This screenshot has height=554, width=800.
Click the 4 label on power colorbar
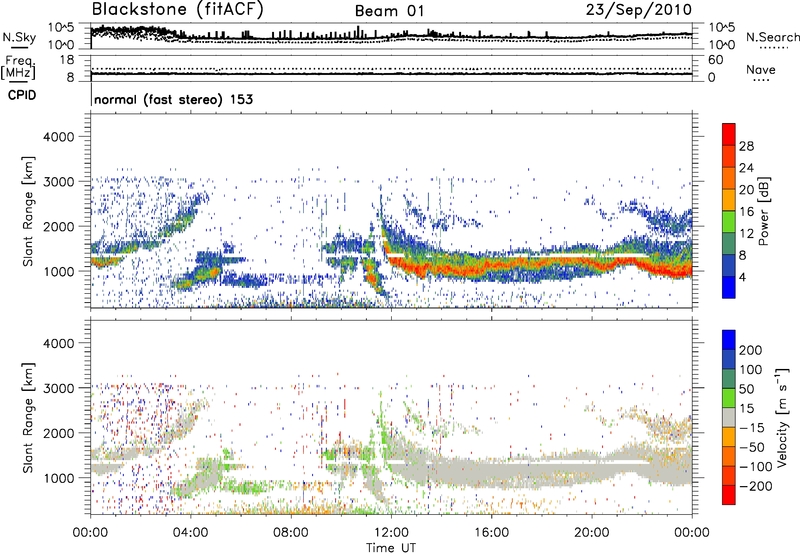click(742, 277)
